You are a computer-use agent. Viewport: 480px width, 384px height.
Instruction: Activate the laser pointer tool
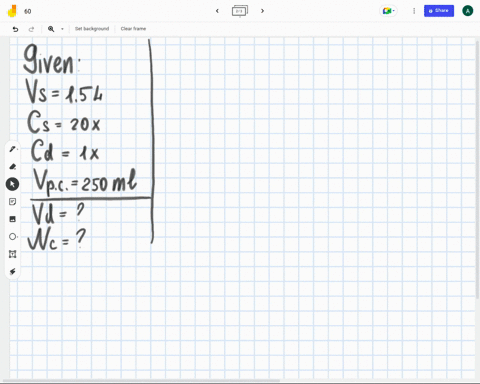[x=13, y=272]
